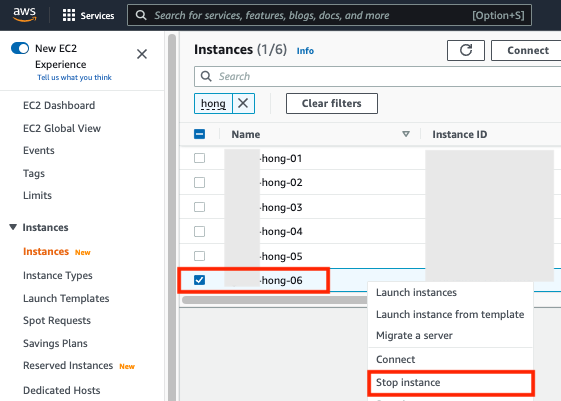Viewport: 561px width, 401px height.
Task: Open Launch Templates in the sidebar
Action: [66, 298]
